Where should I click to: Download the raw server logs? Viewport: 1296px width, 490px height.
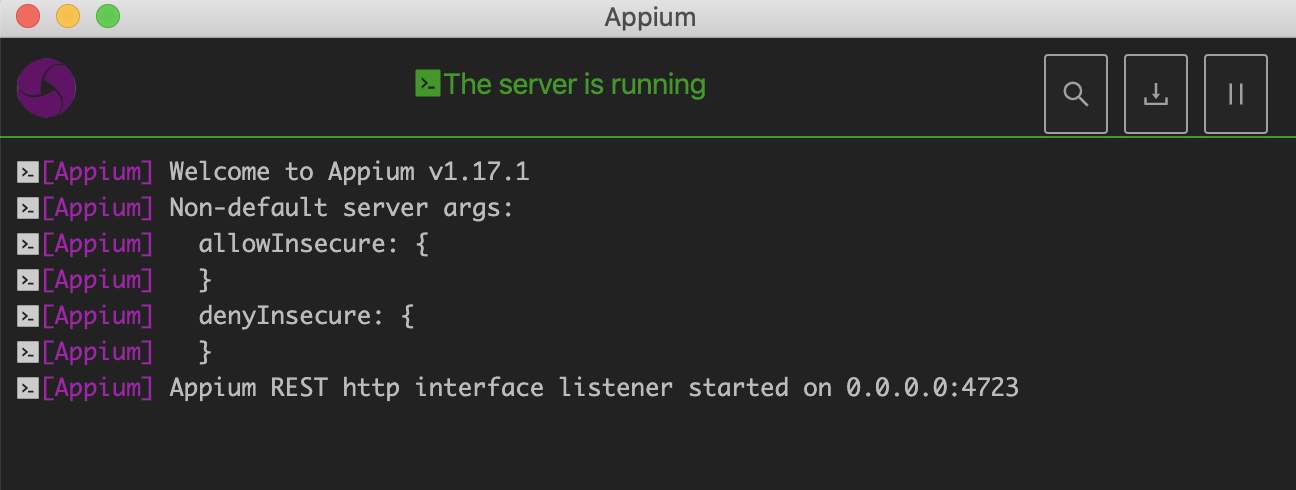1156,94
